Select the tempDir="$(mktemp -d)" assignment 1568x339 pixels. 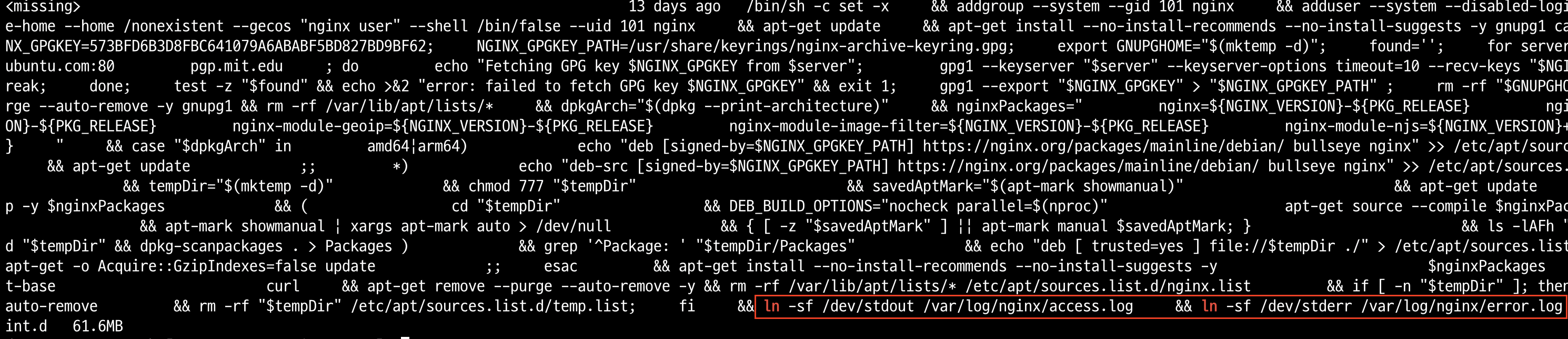pos(240,186)
